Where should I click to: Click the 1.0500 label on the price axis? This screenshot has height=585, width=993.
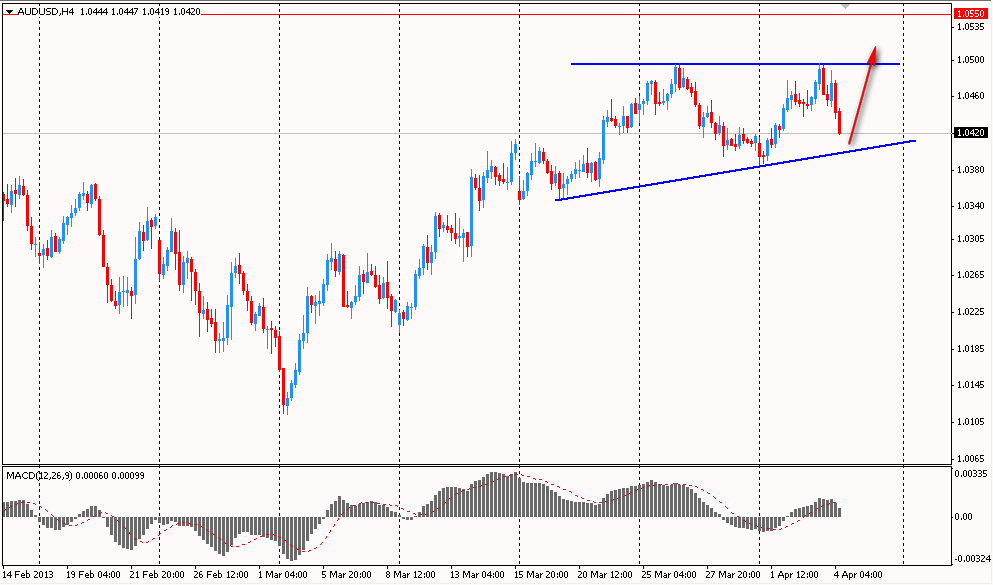tap(971, 60)
